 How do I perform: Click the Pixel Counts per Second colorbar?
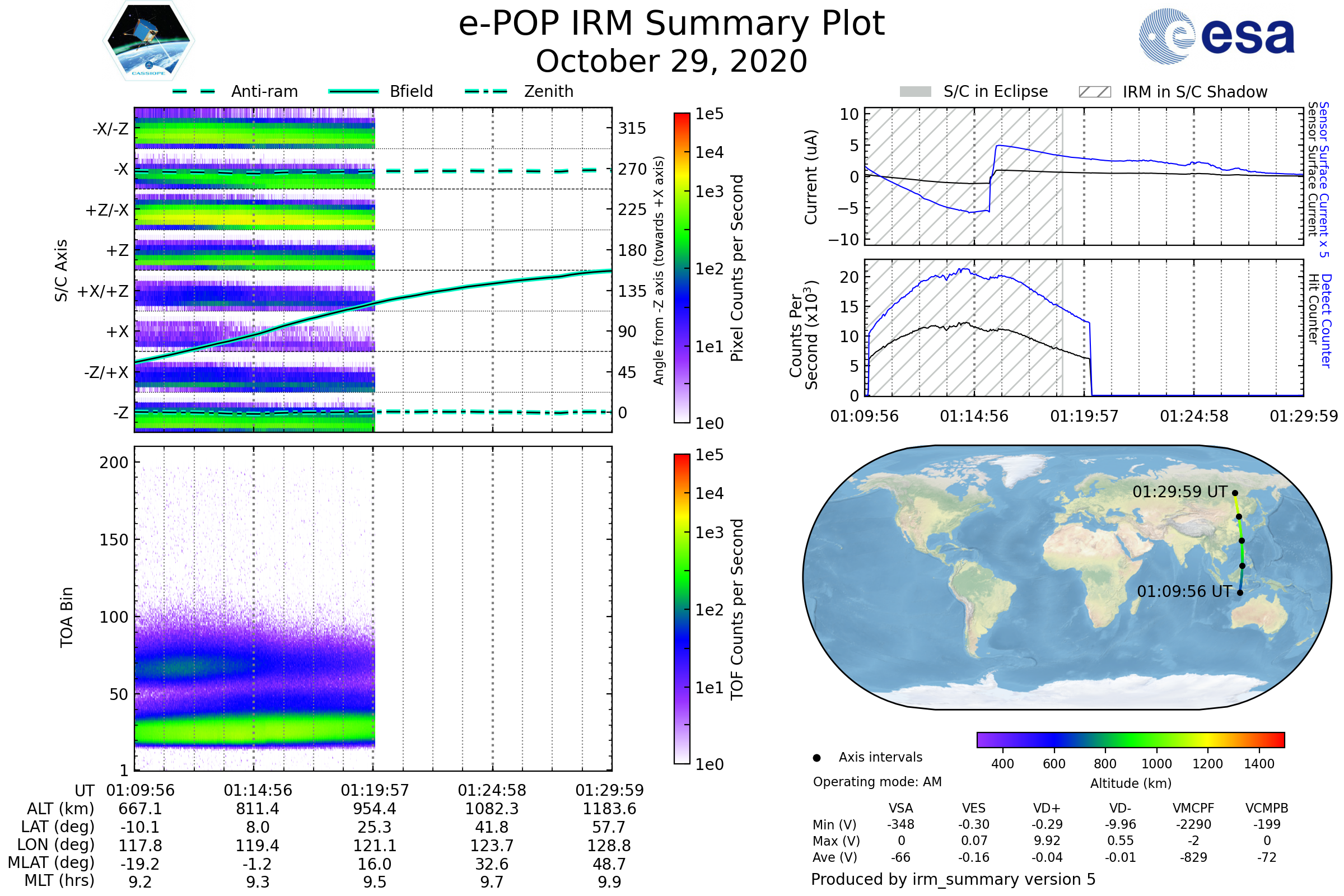[x=682, y=268]
